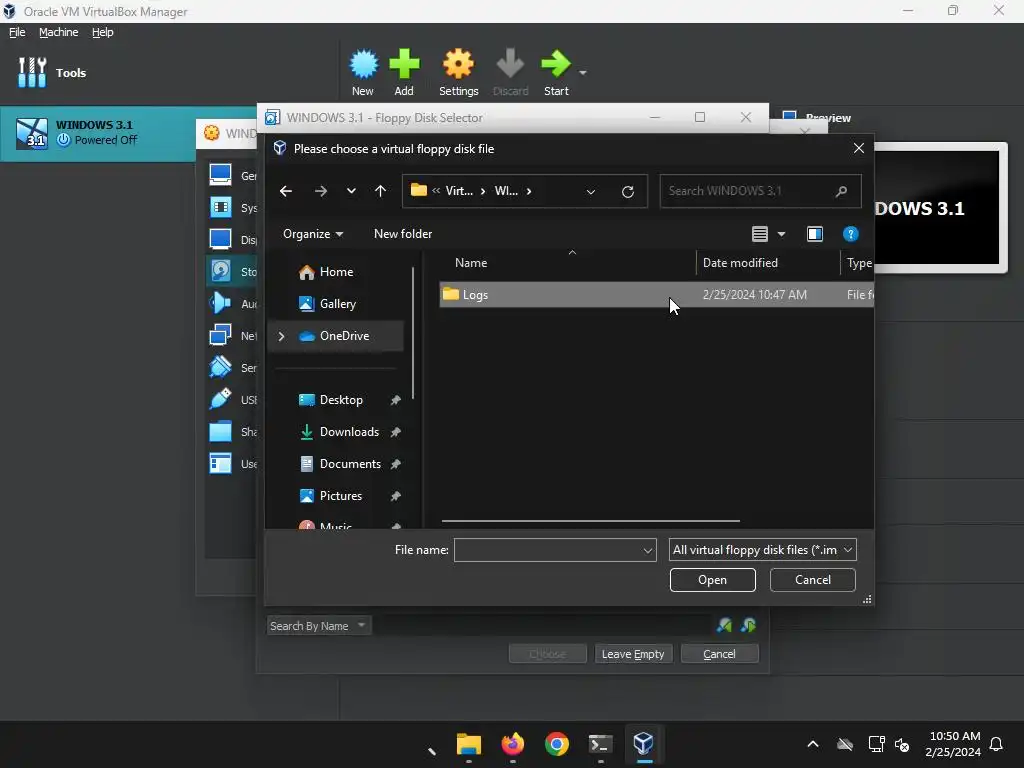
Task: Expand the OneDrive tree node
Action: coord(281,336)
